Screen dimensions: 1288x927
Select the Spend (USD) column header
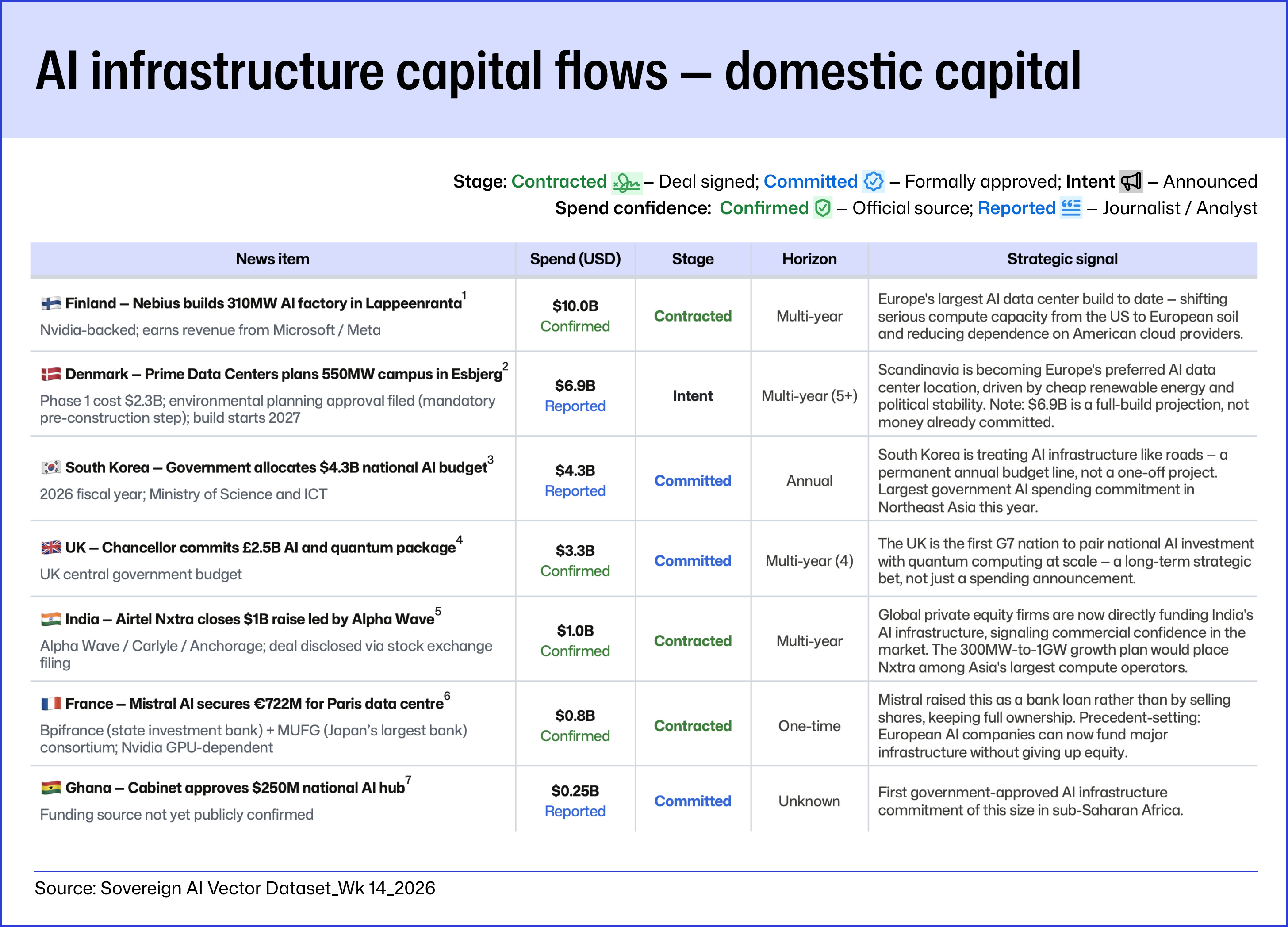click(575, 259)
